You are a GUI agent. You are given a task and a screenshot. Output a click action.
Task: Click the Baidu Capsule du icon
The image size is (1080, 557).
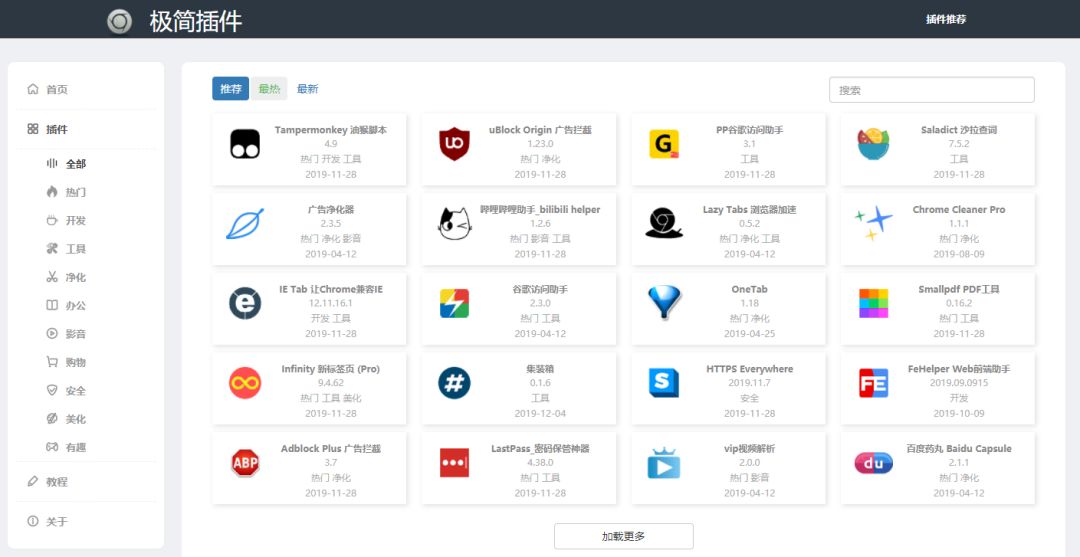[x=873, y=463]
